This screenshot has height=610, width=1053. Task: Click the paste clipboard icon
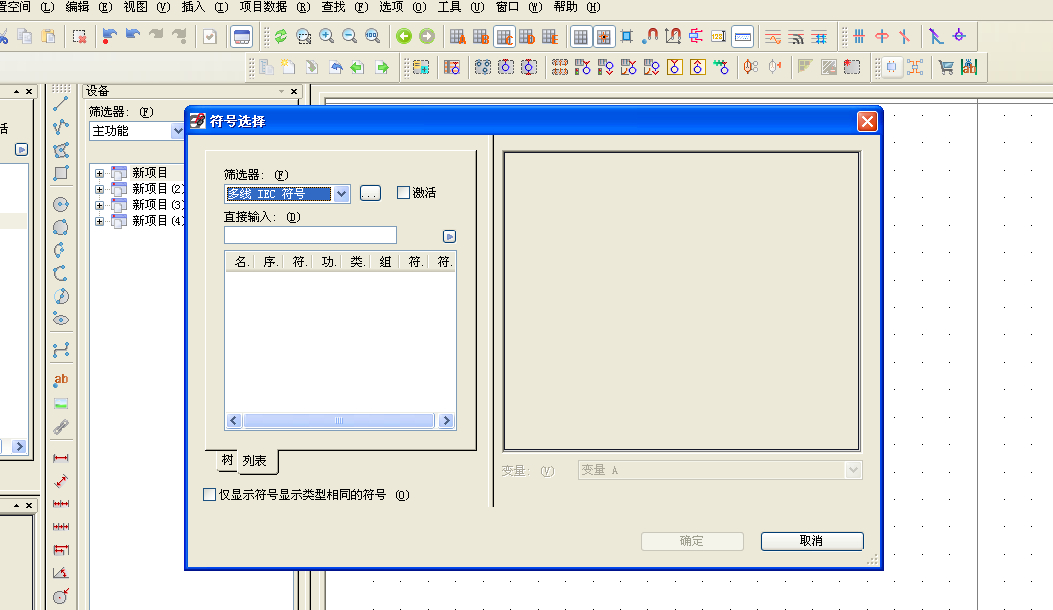[x=48, y=36]
